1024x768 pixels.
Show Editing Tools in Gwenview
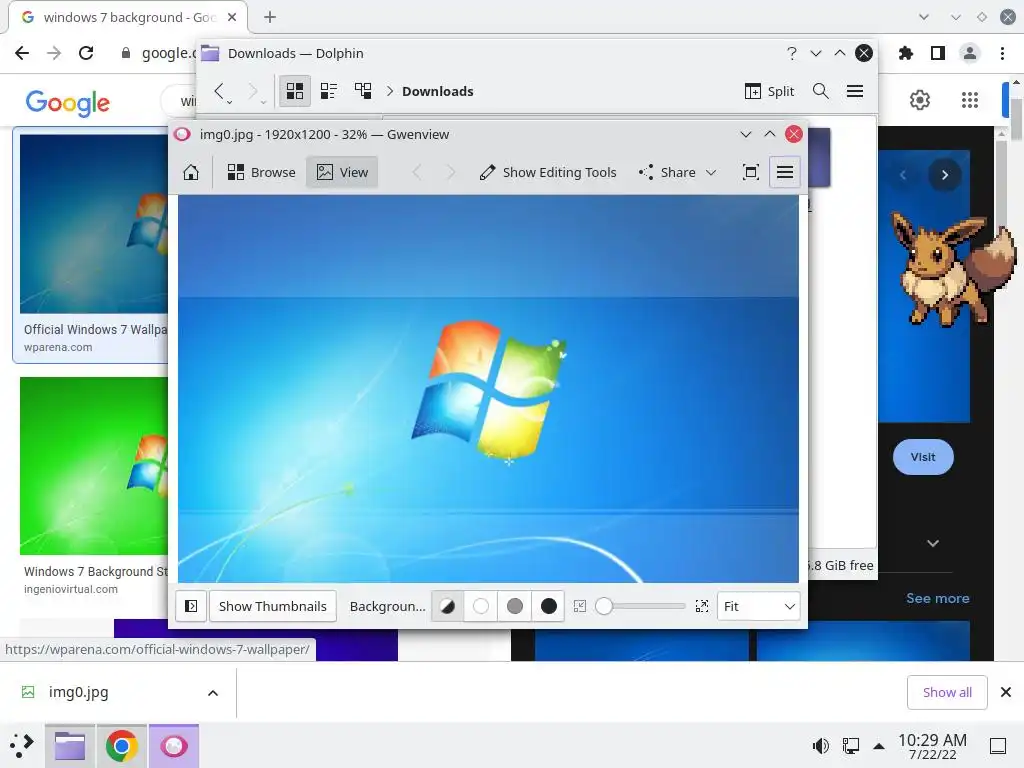[x=547, y=172]
